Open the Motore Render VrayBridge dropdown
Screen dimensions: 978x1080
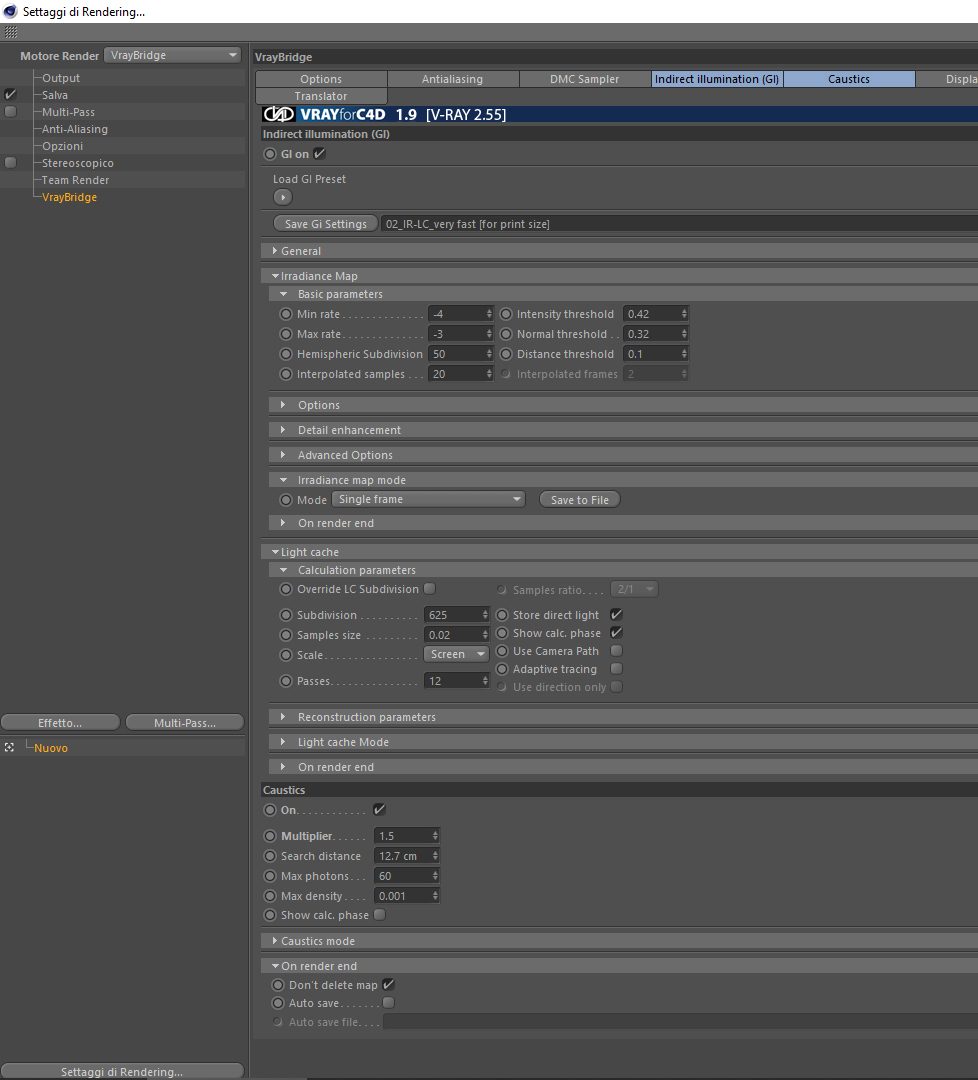172,55
